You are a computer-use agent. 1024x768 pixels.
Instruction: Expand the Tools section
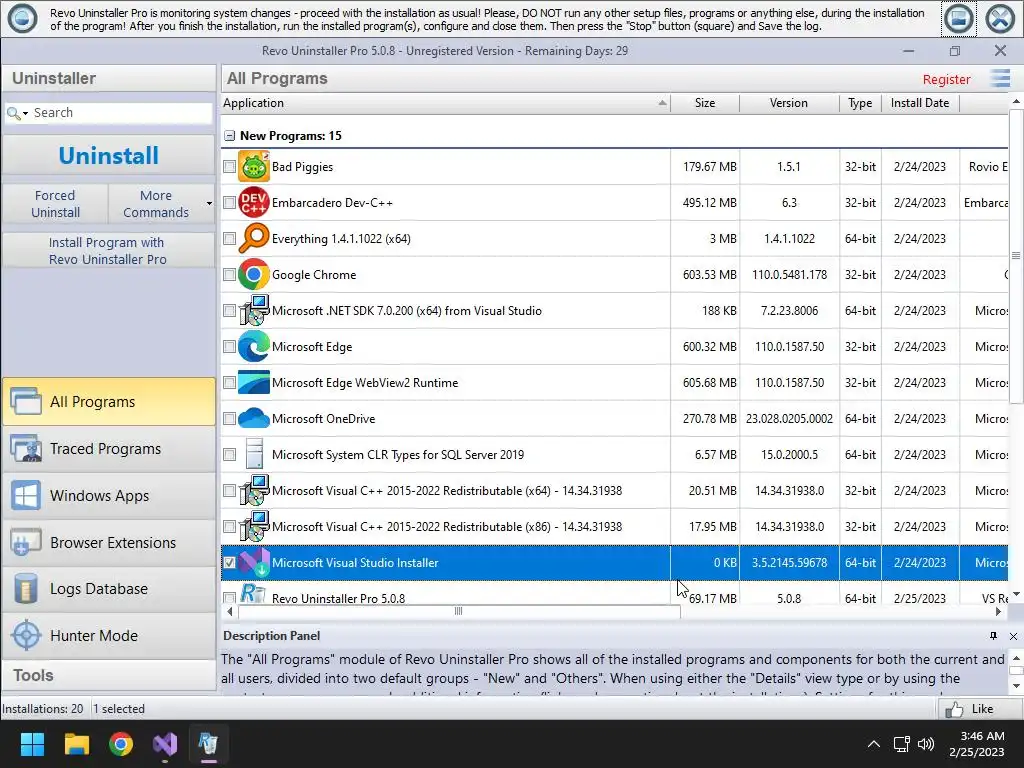[109, 675]
